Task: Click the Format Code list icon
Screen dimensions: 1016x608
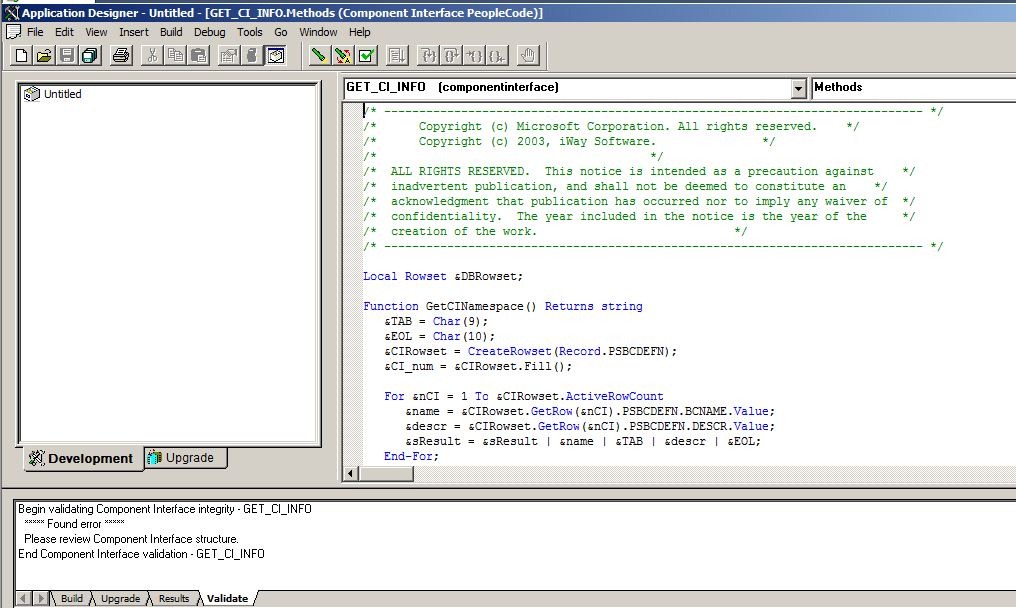Action: [x=397, y=56]
